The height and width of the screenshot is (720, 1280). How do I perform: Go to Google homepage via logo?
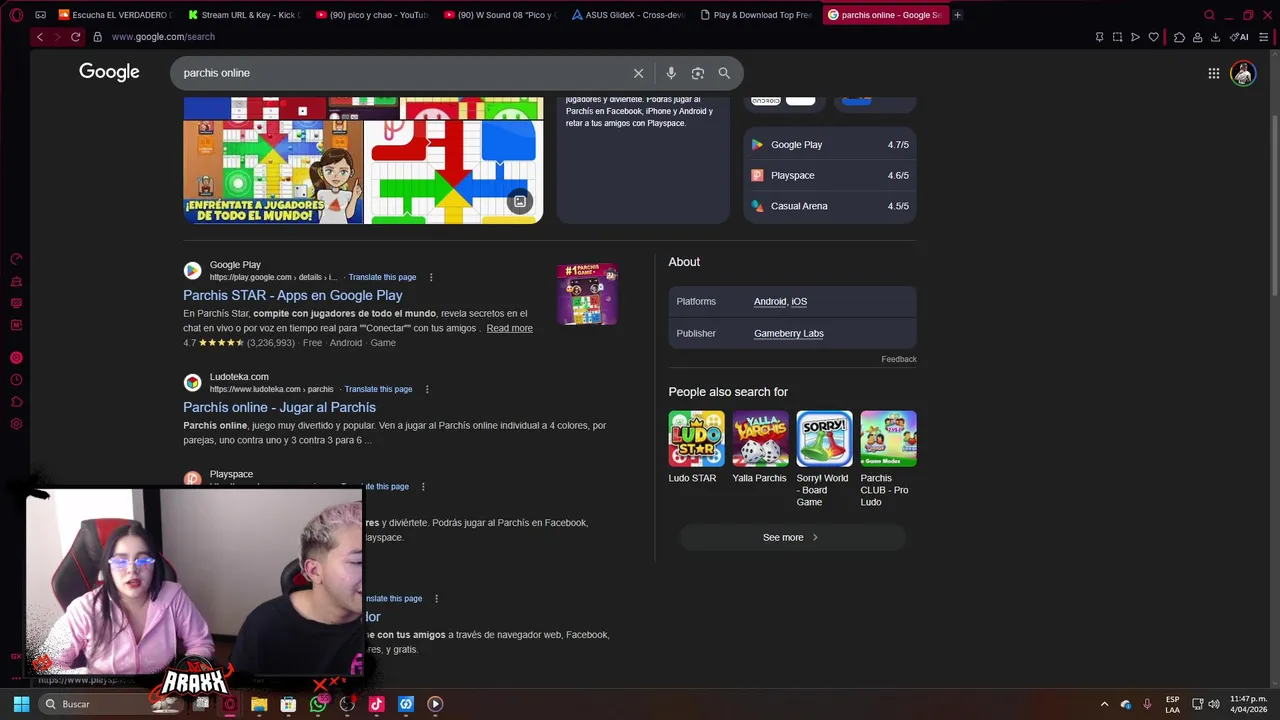click(109, 72)
